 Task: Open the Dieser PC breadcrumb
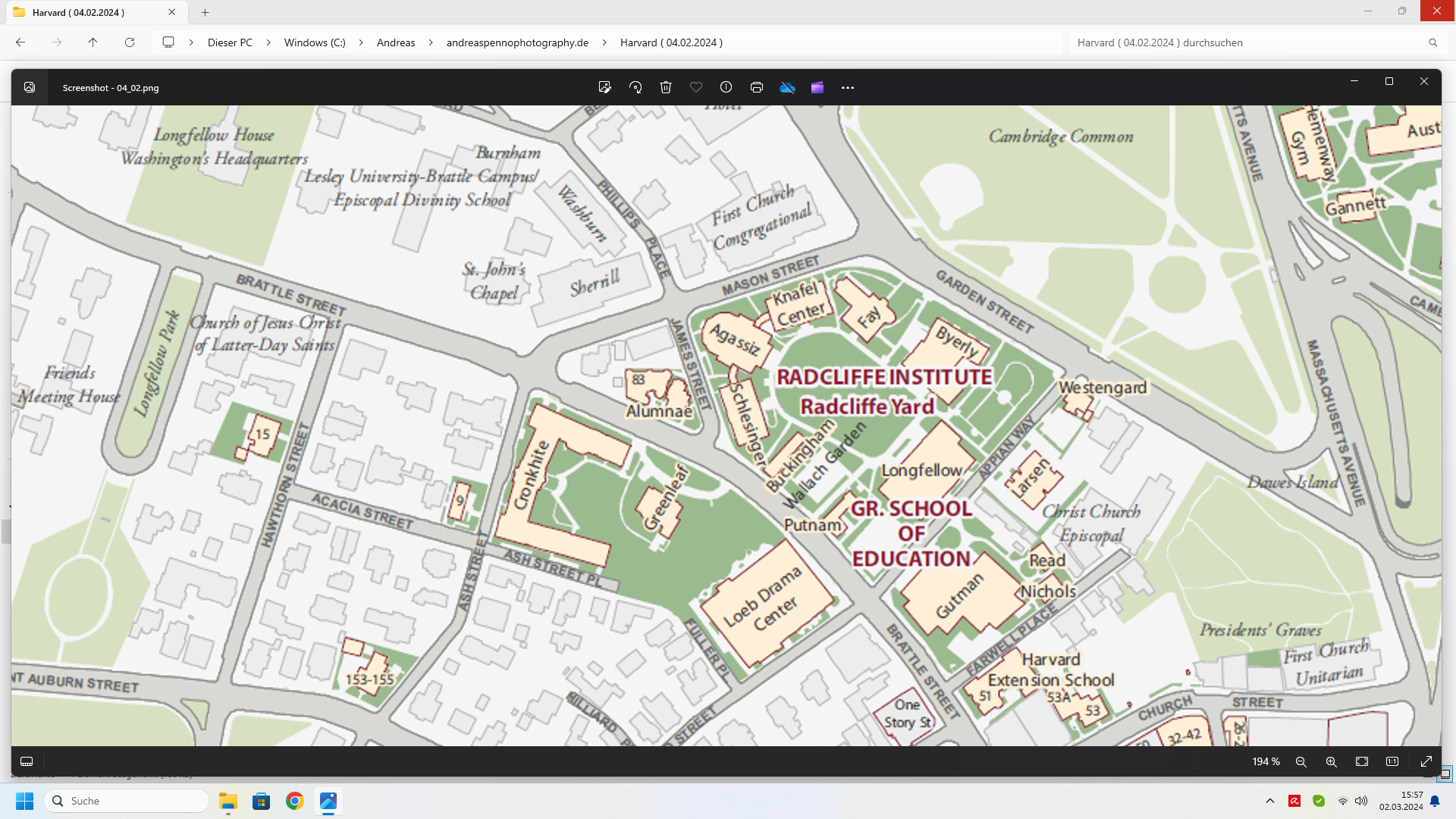[x=230, y=42]
